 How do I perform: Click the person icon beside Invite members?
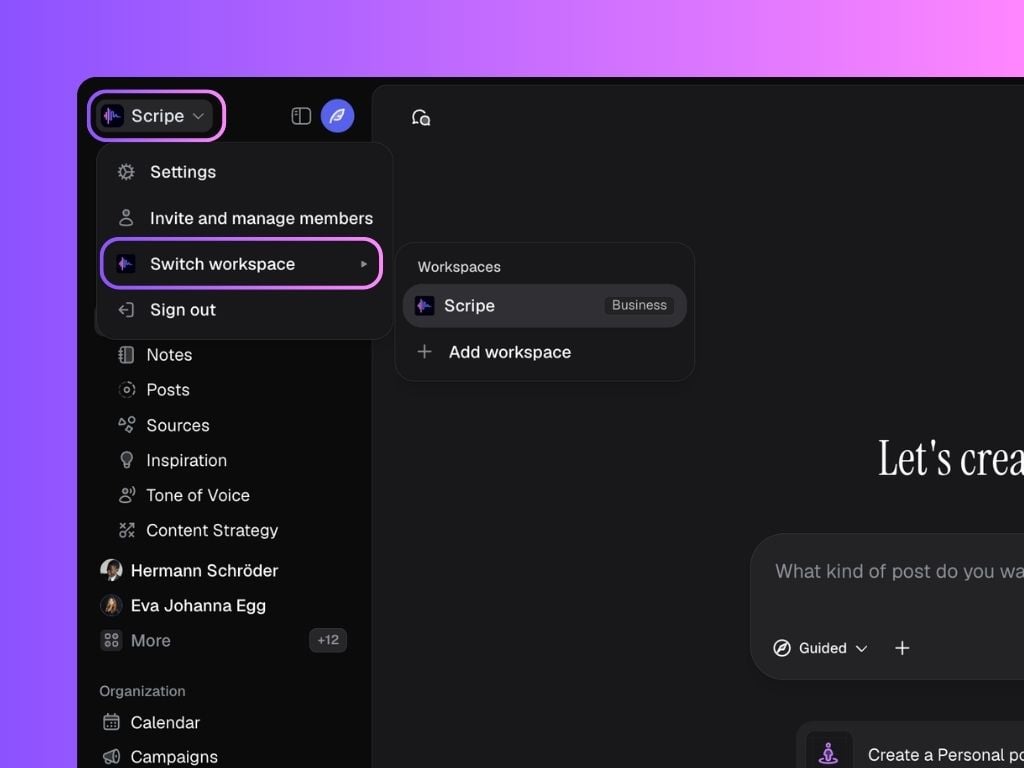coord(126,218)
